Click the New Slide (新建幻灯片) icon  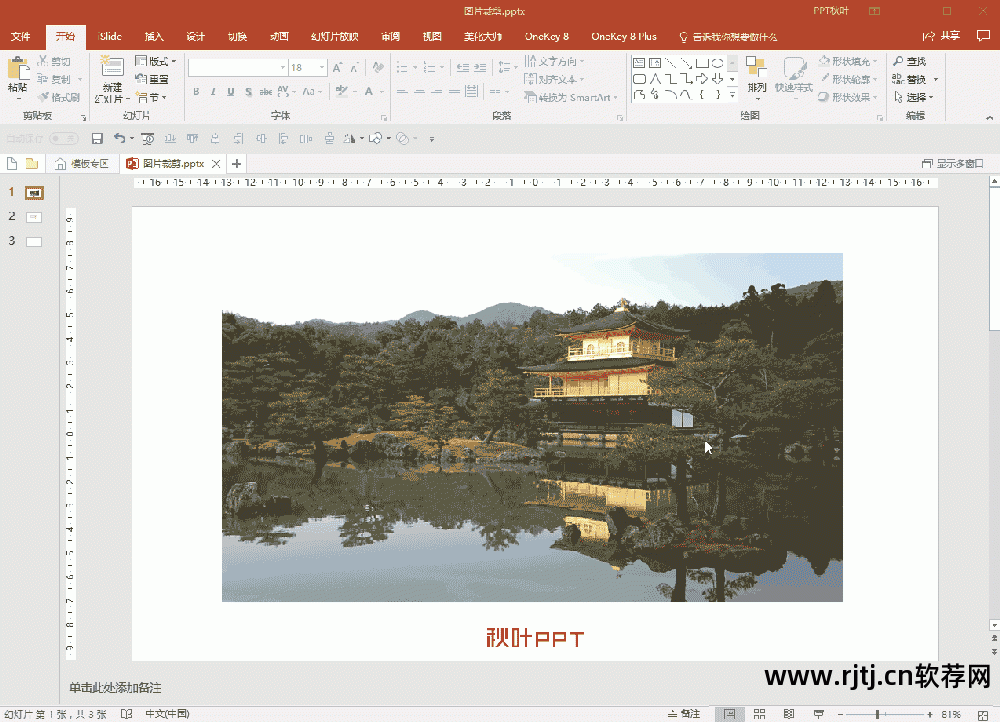point(112,70)
